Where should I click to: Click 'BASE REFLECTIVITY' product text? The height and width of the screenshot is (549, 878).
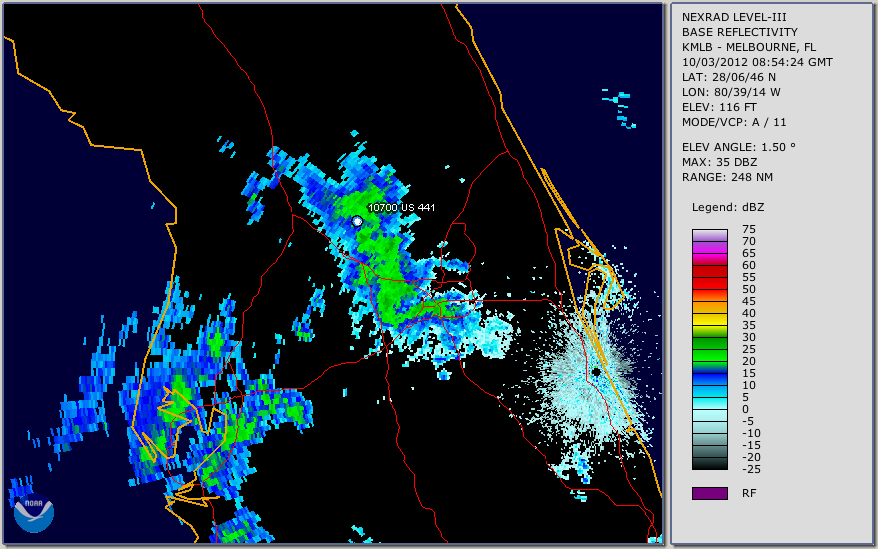click(x=740, y=32)
